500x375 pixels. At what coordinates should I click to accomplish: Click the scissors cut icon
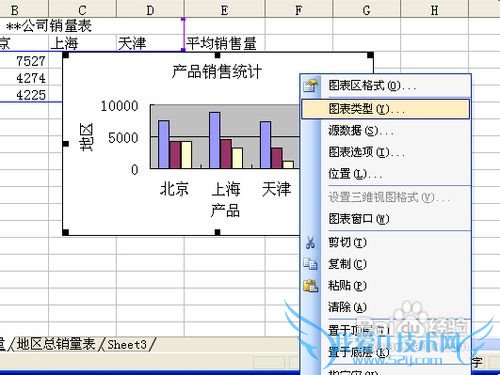(311, 242)
